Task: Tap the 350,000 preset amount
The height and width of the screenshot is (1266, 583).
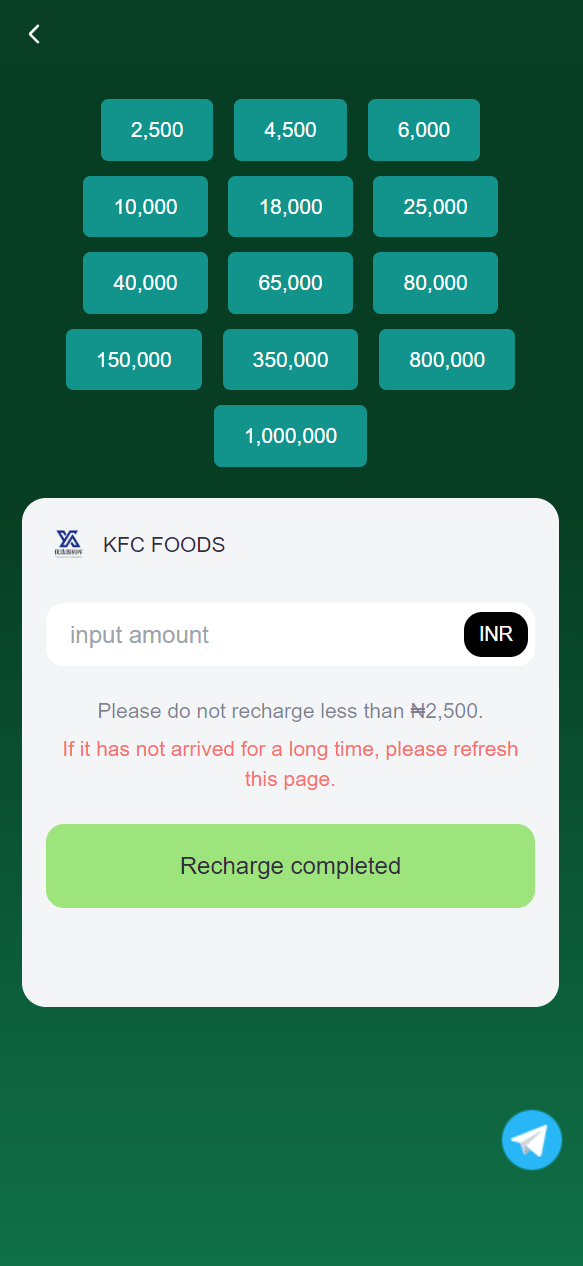Action: [290, 360]
